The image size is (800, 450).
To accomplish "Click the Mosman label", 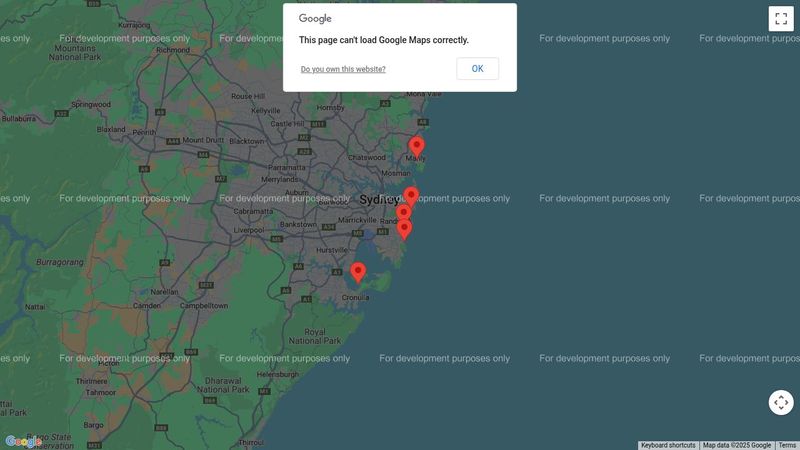I will [x=396, y=173].
